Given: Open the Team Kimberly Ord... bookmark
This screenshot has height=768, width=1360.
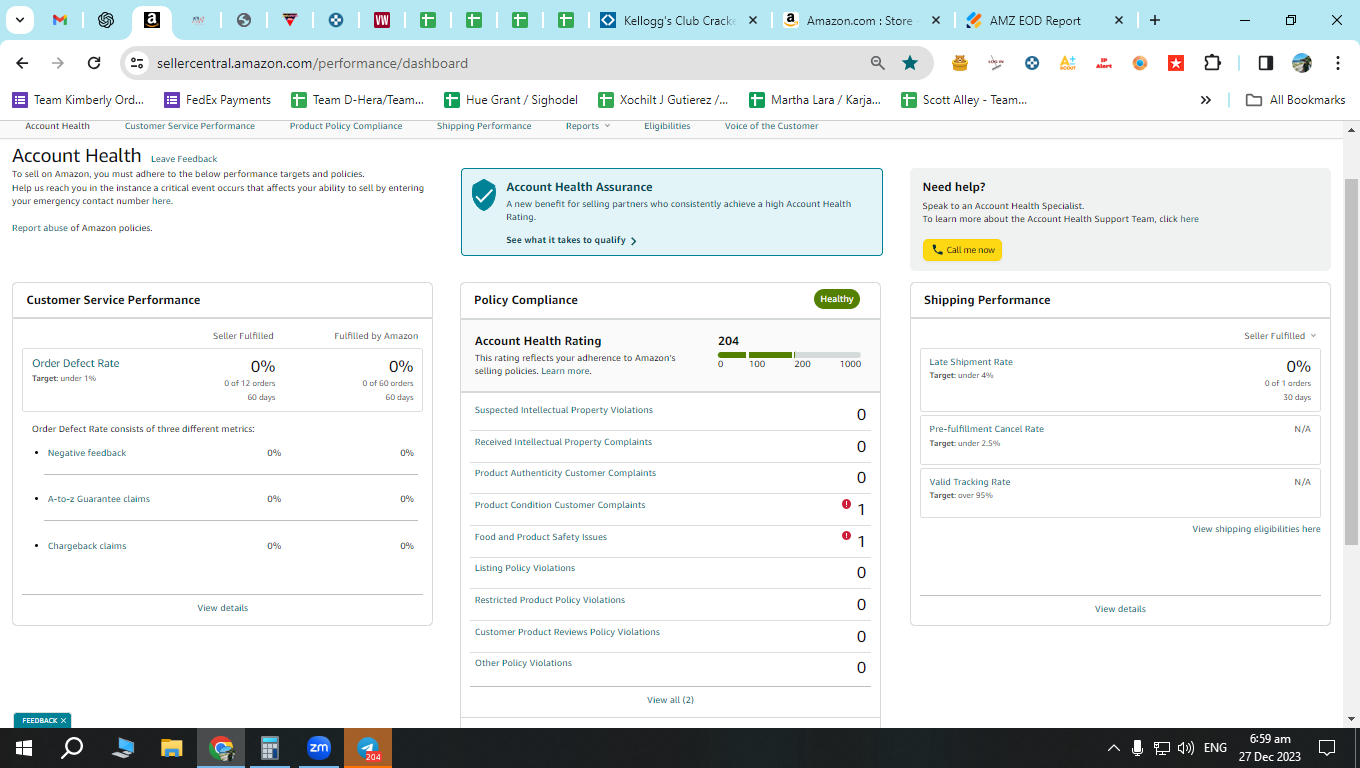Looking at the screenshot, I should coord(78,100).
